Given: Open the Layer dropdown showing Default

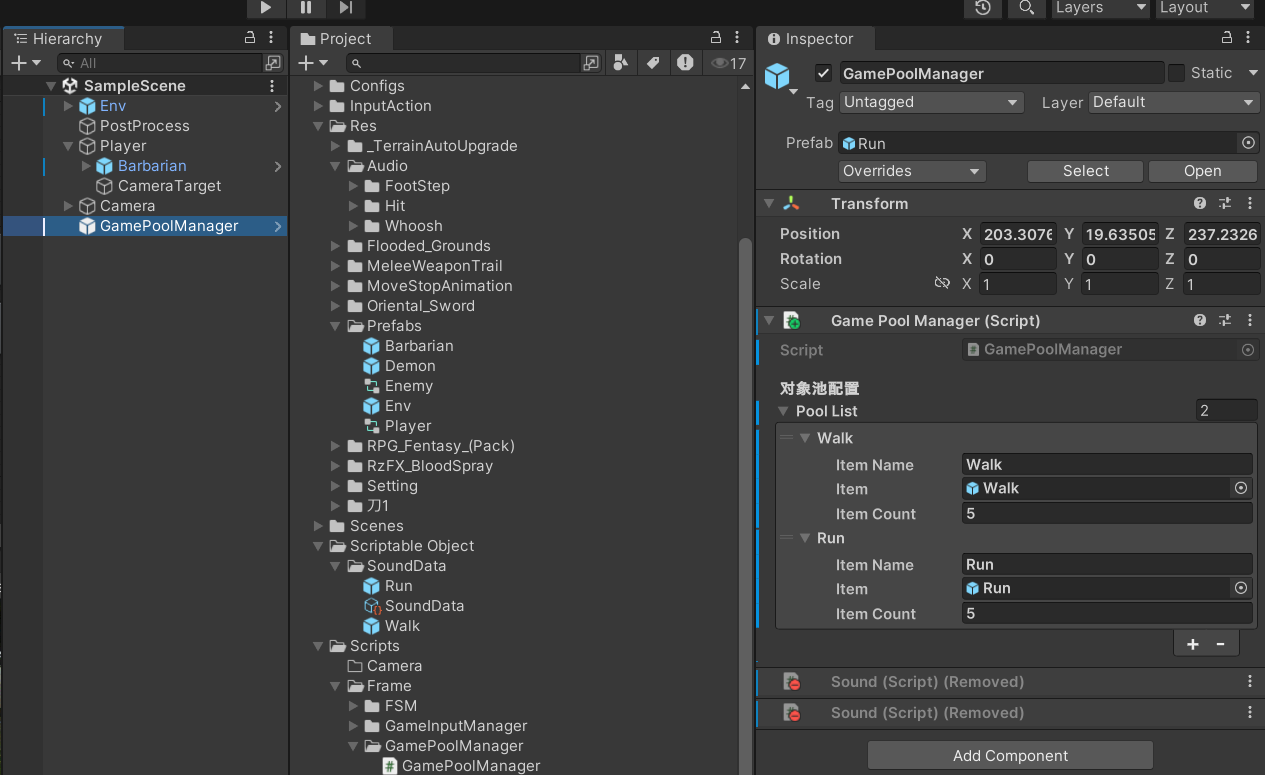Looking at the screenshot, I should pos(1174,102).
